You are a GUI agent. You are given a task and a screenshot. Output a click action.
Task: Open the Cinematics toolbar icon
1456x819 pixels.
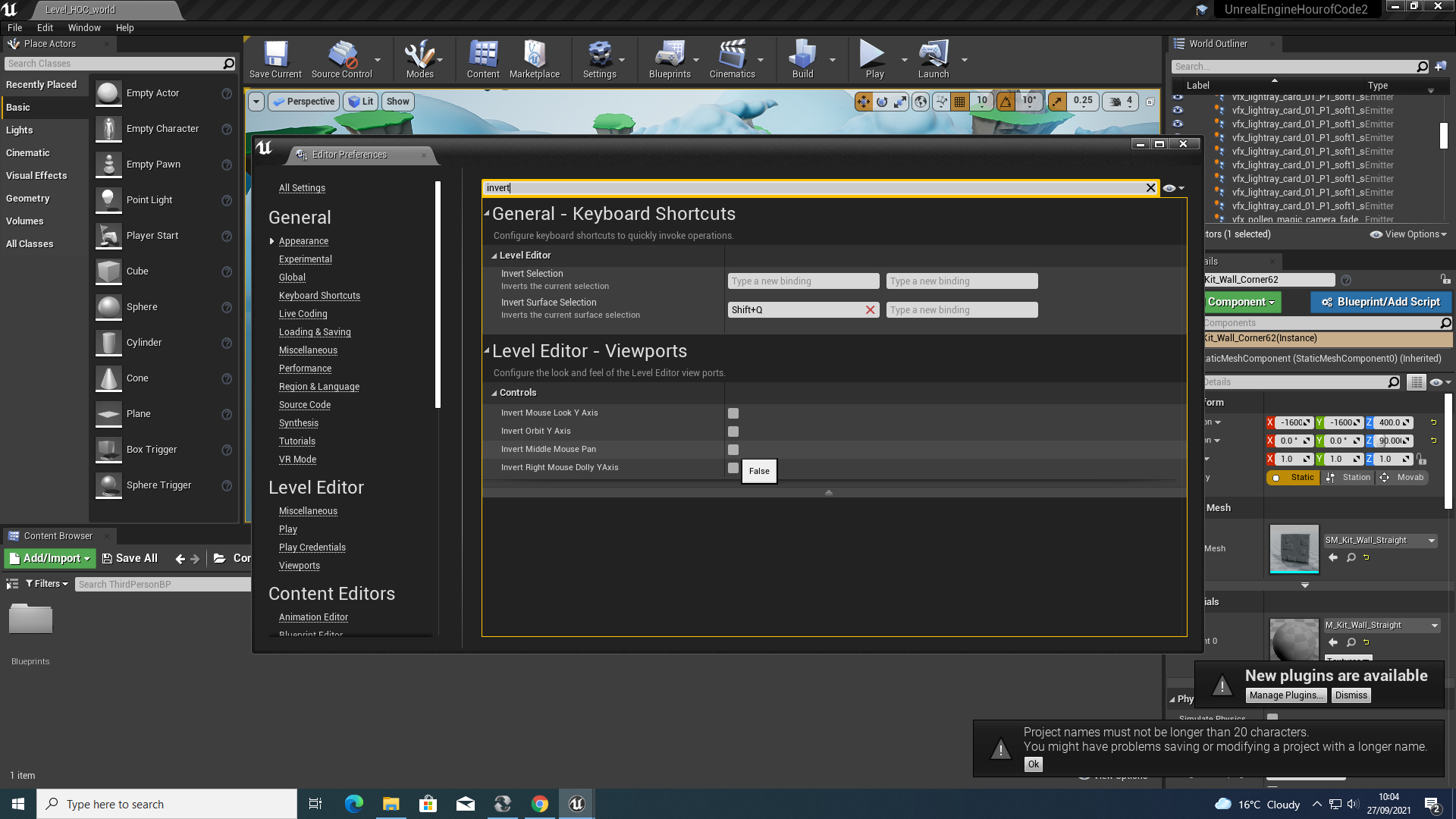pyautogui.click(x=732, y=59)
